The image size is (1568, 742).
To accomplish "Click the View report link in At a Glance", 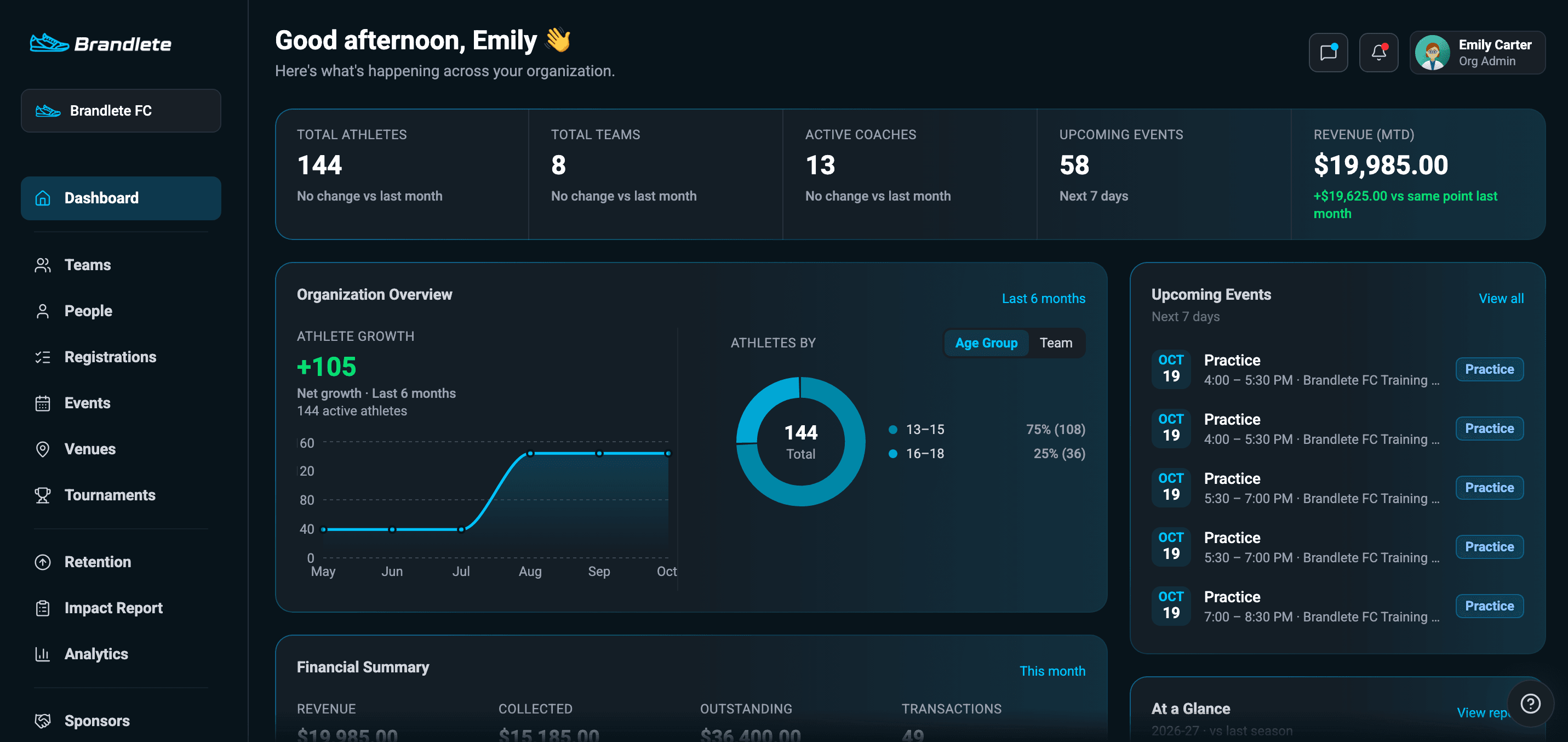I will pos(1482,712).
